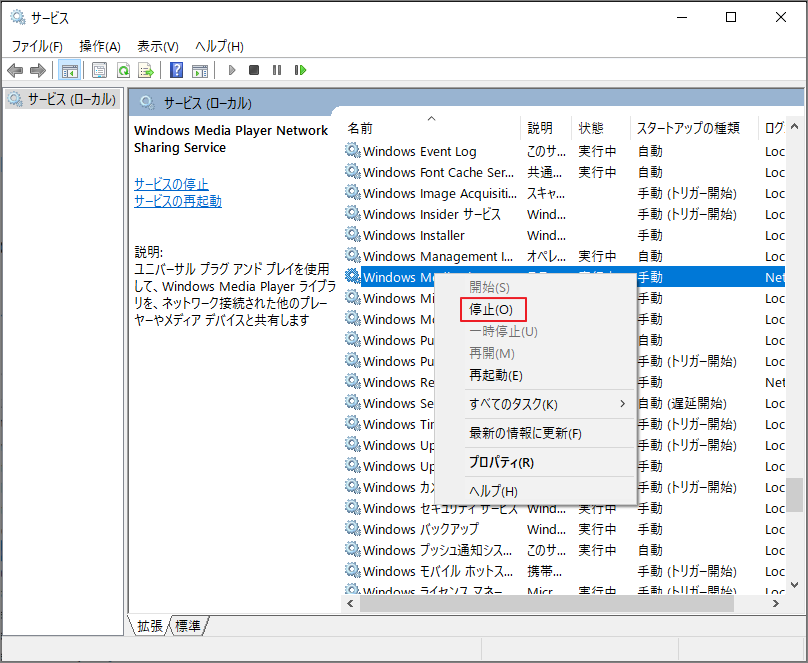
Task: Sort by the 説明 column header
Action: pyautogui.click(x=546, y=128)
